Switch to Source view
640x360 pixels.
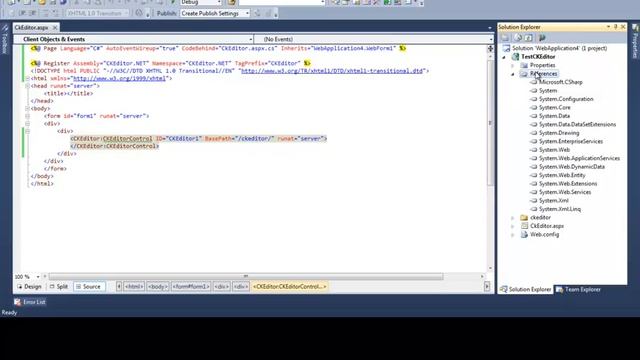tap(88, 287)
